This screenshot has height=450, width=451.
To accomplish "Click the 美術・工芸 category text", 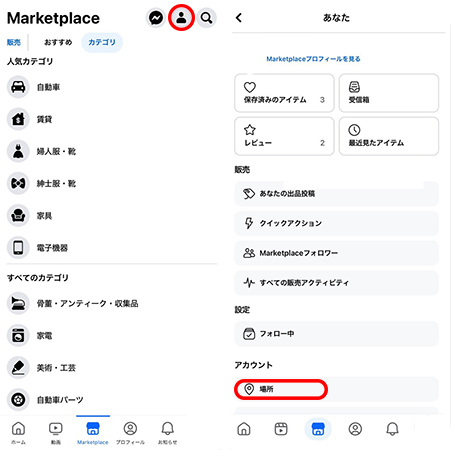I will pos(56,368).
